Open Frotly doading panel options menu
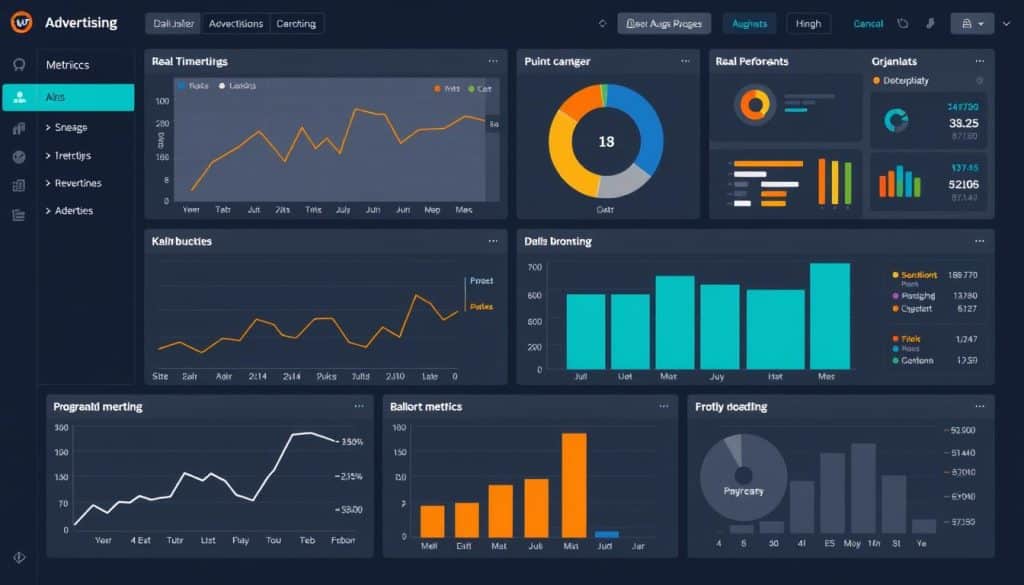The width and height of the screenshot is (1024, 585). [x=980, y=406]
